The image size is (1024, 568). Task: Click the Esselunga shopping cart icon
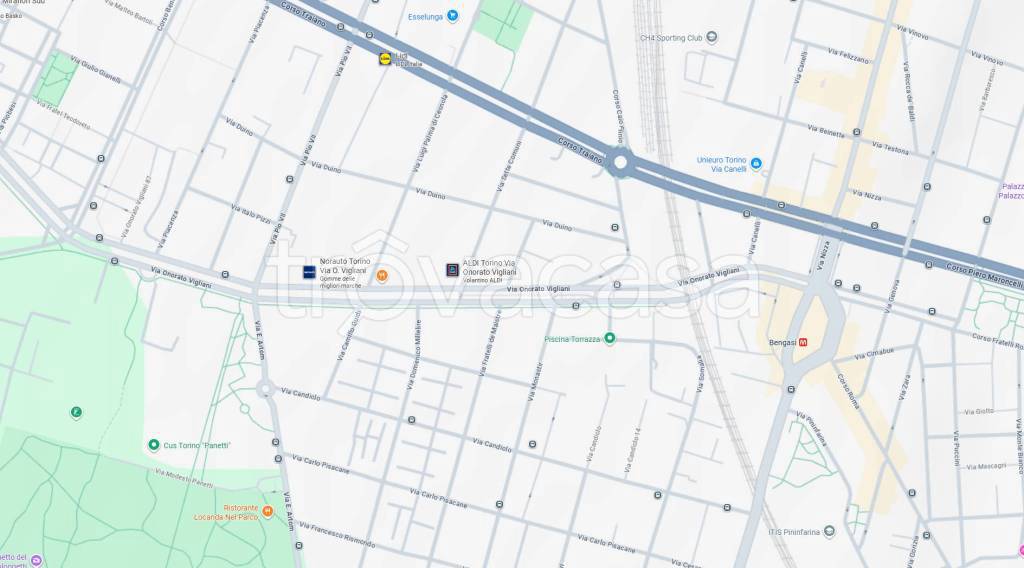click(452, 16)
